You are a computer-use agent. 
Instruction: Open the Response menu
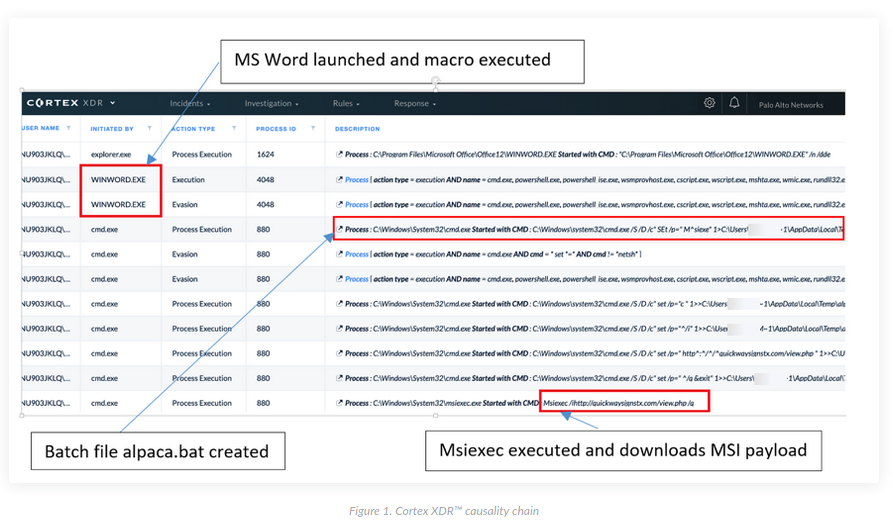coord(415,103)
